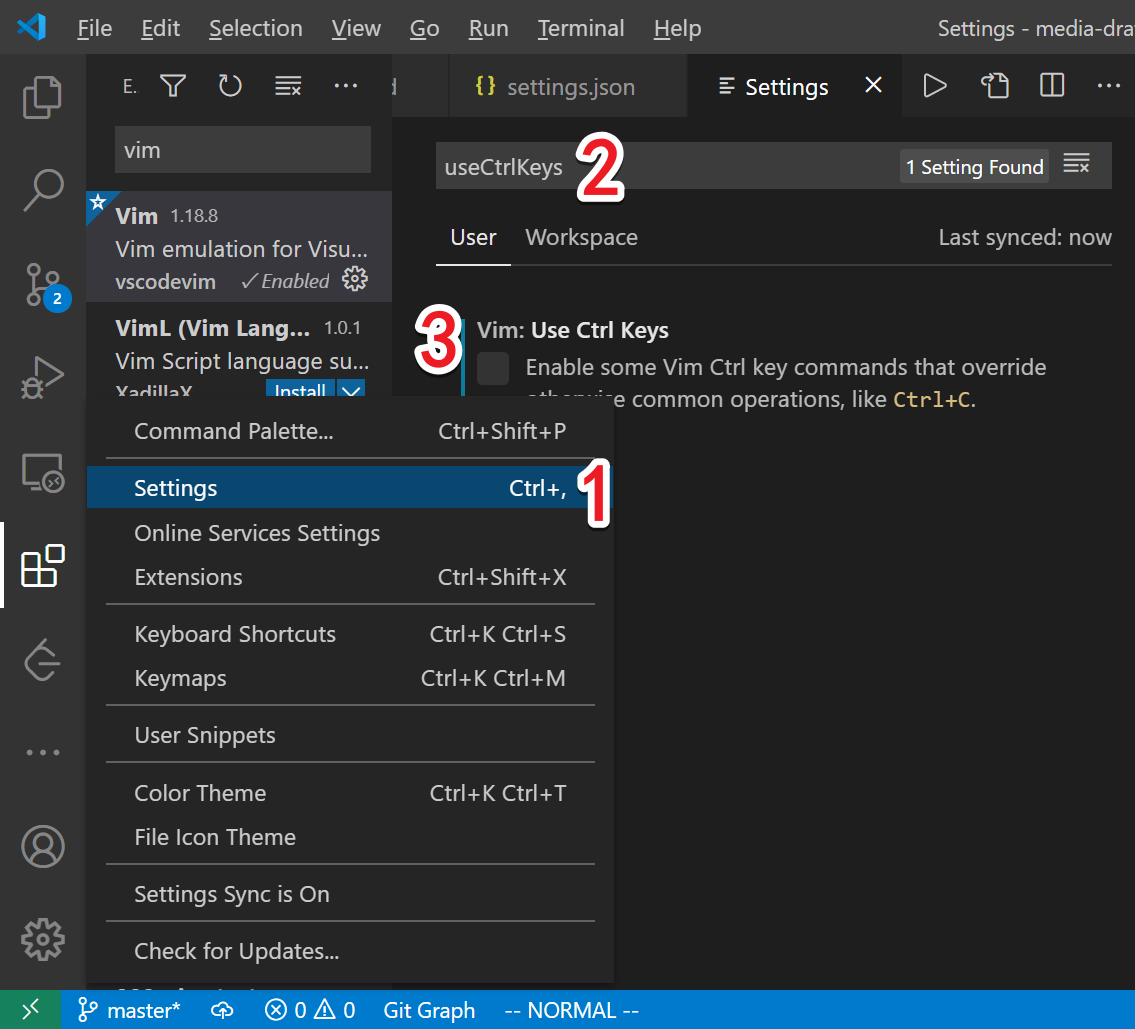Refresh the extensions list
This screenshot has width=1135, height=1029.
click(x=230, y=86)
